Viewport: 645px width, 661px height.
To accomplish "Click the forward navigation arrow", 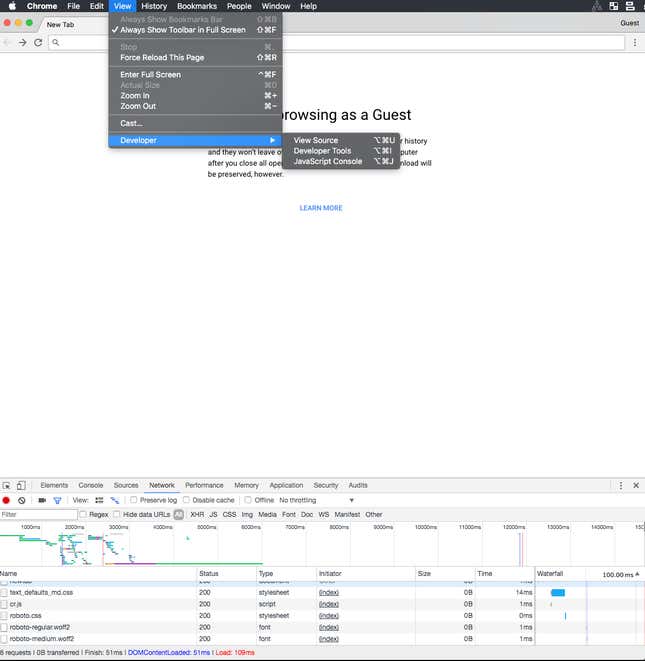I will click(x=22, y=43).
